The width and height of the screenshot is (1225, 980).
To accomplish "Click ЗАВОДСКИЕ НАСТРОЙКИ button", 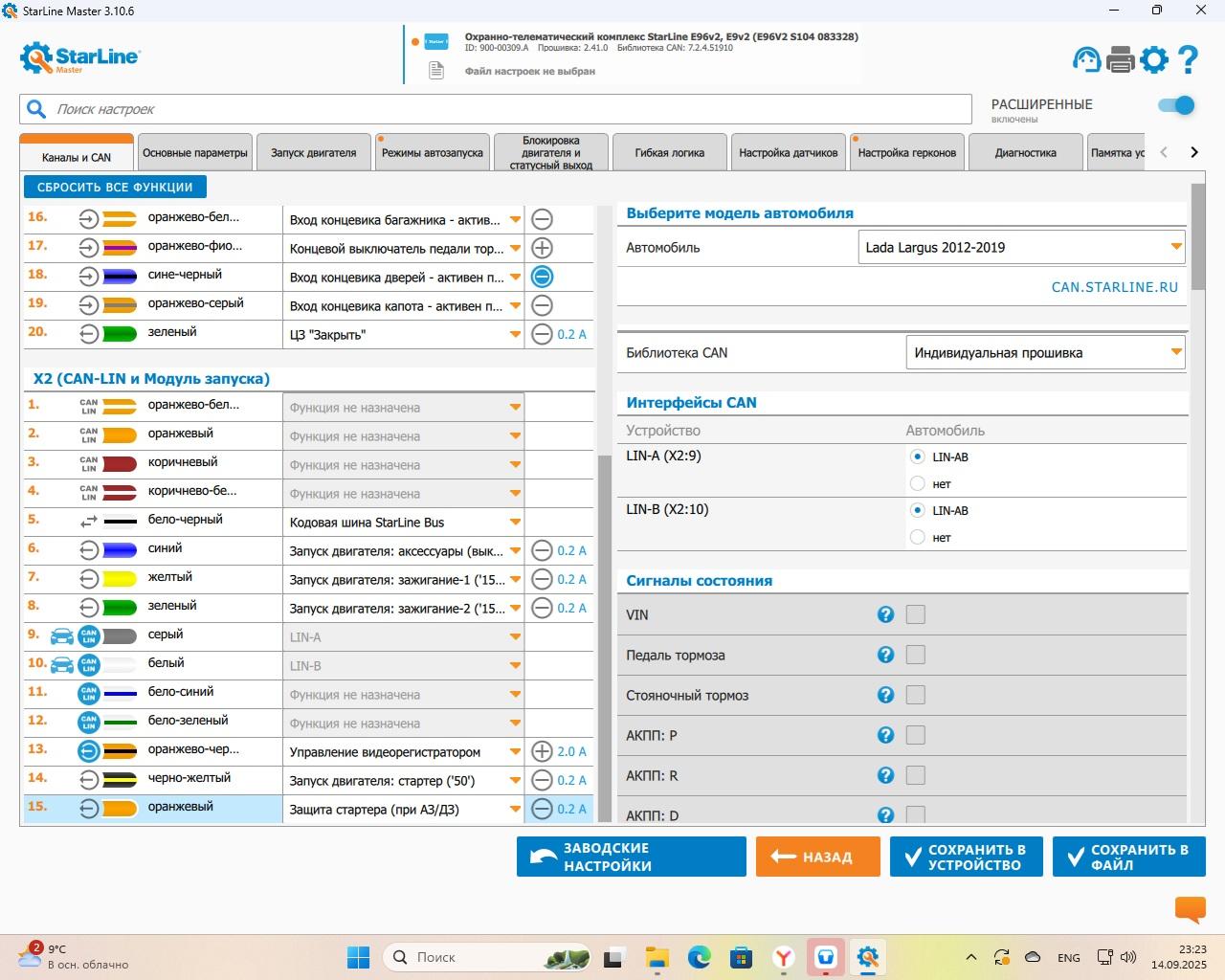I will click(632, 857).
